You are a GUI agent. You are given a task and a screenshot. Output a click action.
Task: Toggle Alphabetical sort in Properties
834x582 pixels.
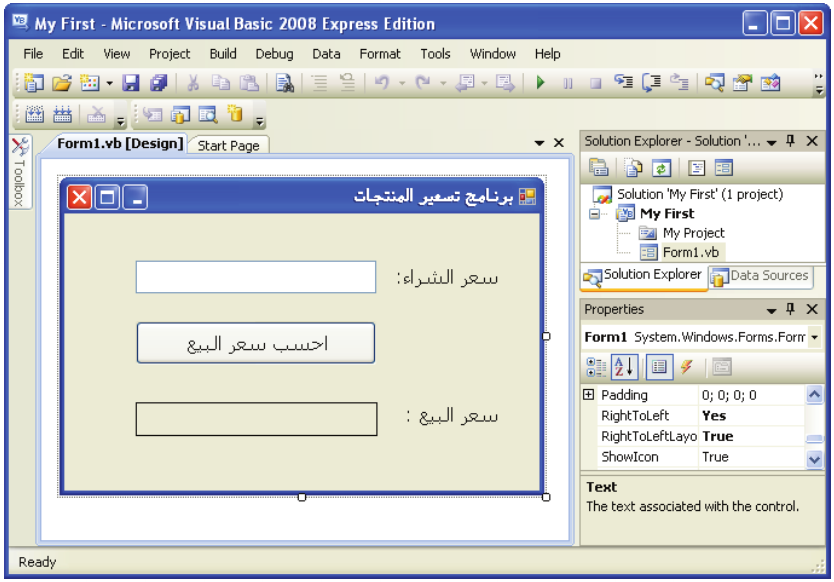[624, 367]
